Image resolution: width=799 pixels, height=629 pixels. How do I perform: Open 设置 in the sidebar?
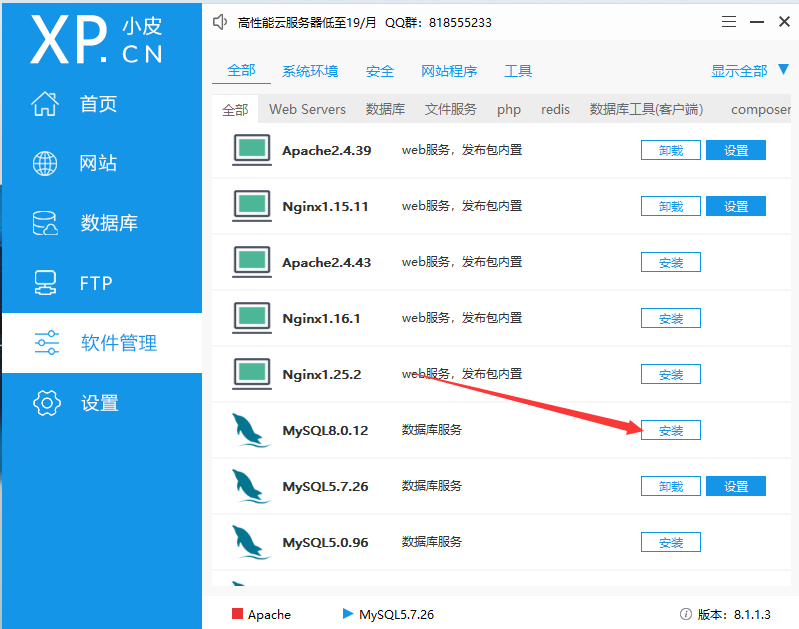tap(99, 403)
